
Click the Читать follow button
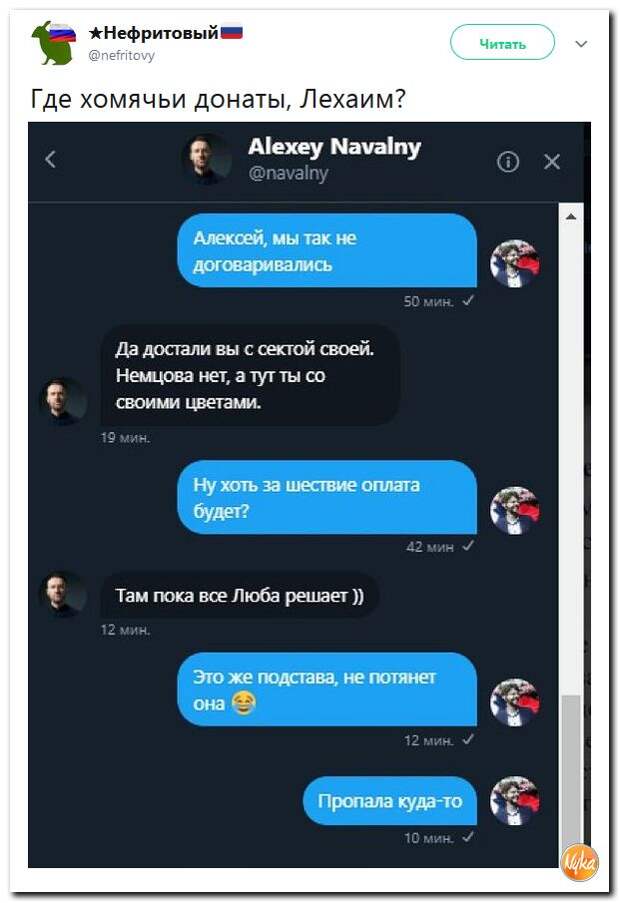(x=502, y=43)
